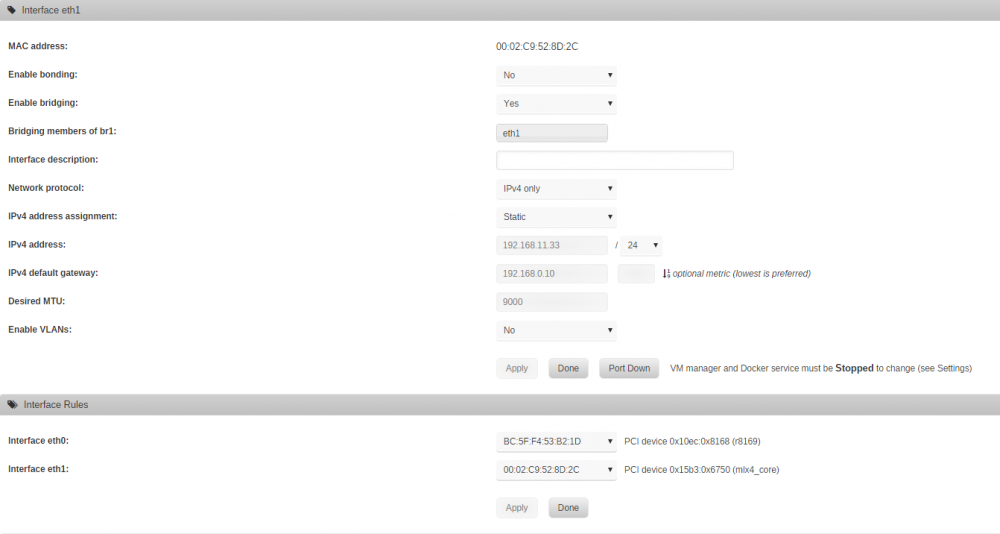The height and width of the screenshot is (534, 1000).
Task: Click the Interface Rules section header
Action: tap(500, 404)
